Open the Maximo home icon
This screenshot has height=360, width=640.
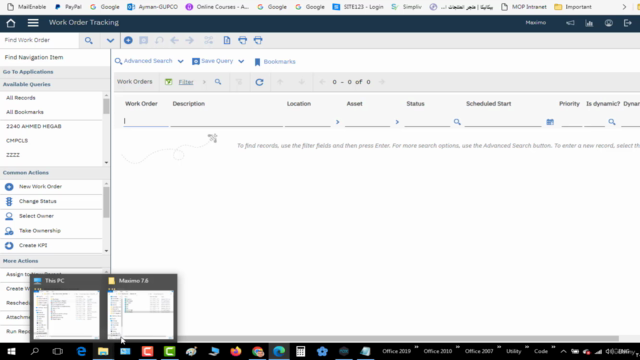[11, 23]
